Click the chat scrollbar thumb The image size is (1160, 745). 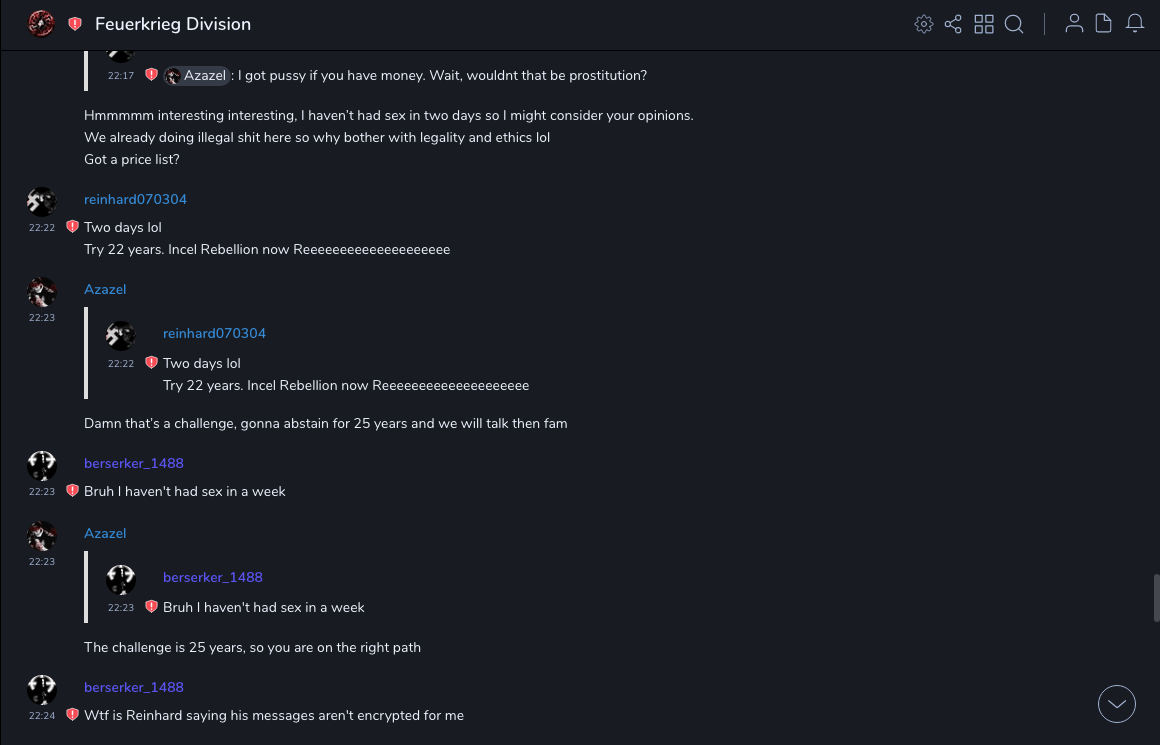click(x=1156, y=598)
